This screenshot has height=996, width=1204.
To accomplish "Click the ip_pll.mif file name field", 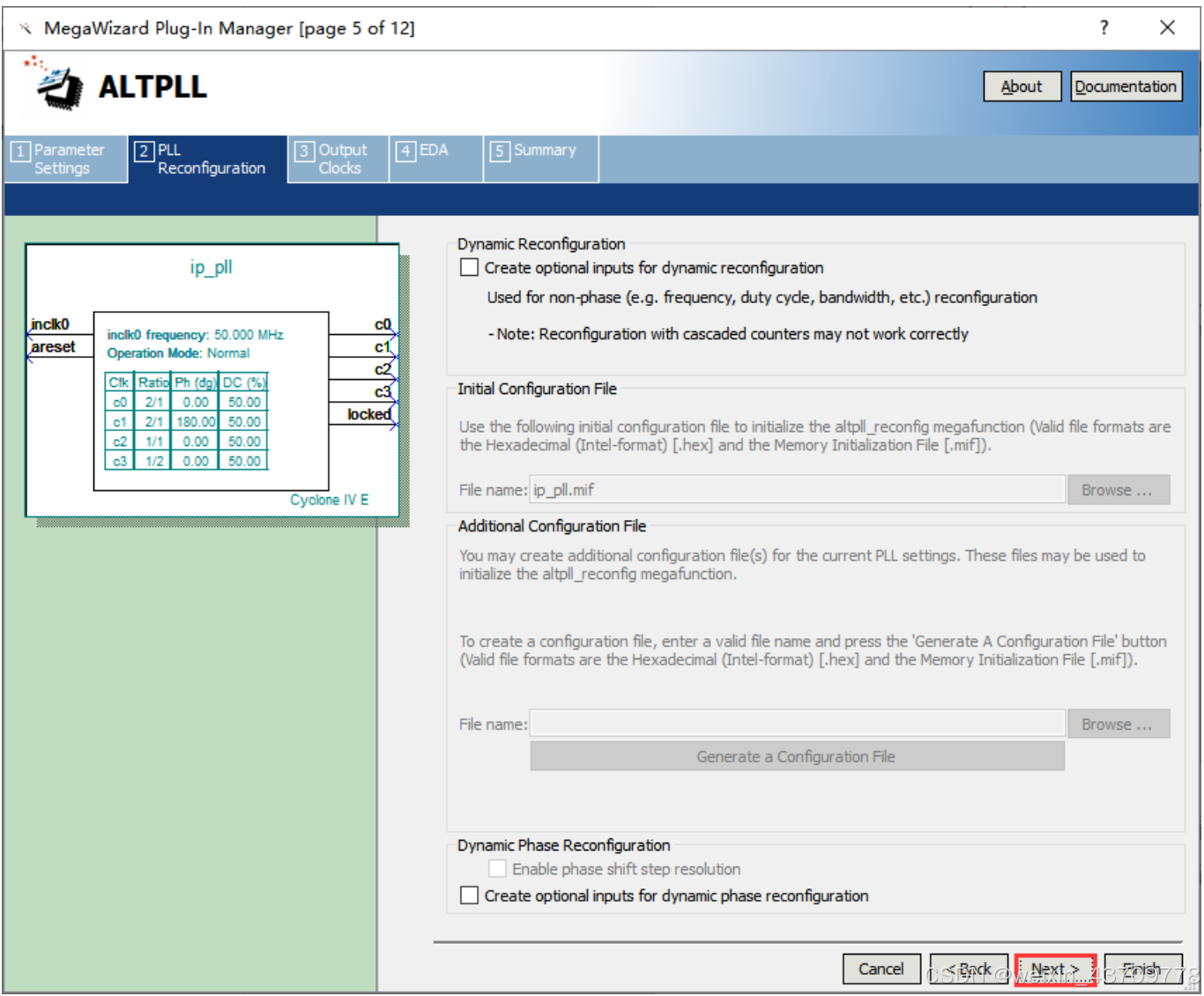I will (x=797, y=490).
